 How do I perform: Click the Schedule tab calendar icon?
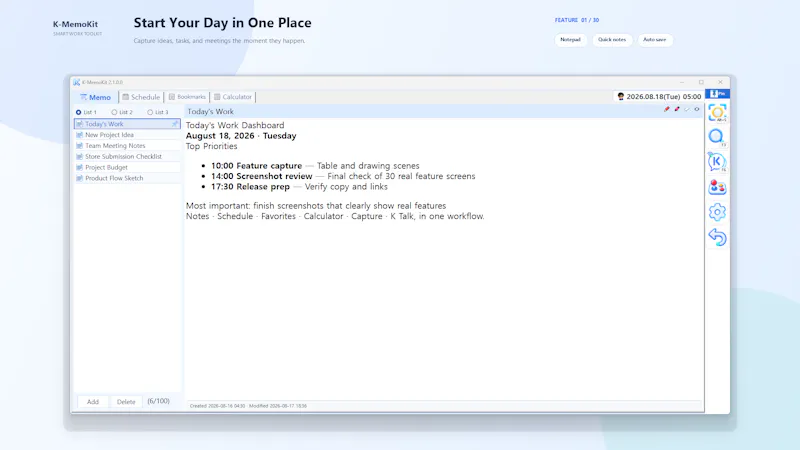point(126,97)
